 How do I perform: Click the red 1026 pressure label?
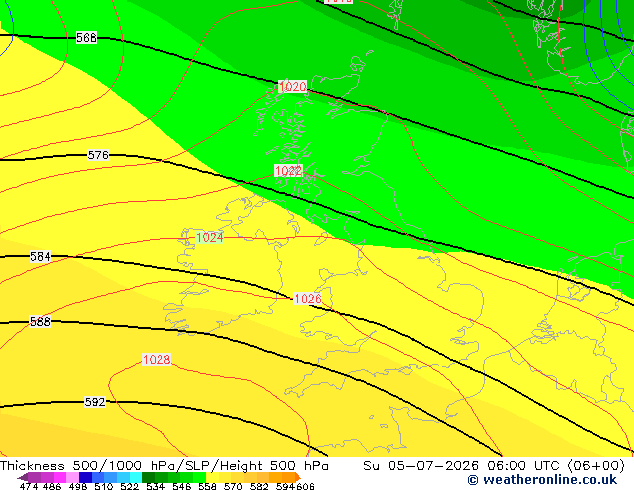tap(308, 298)
